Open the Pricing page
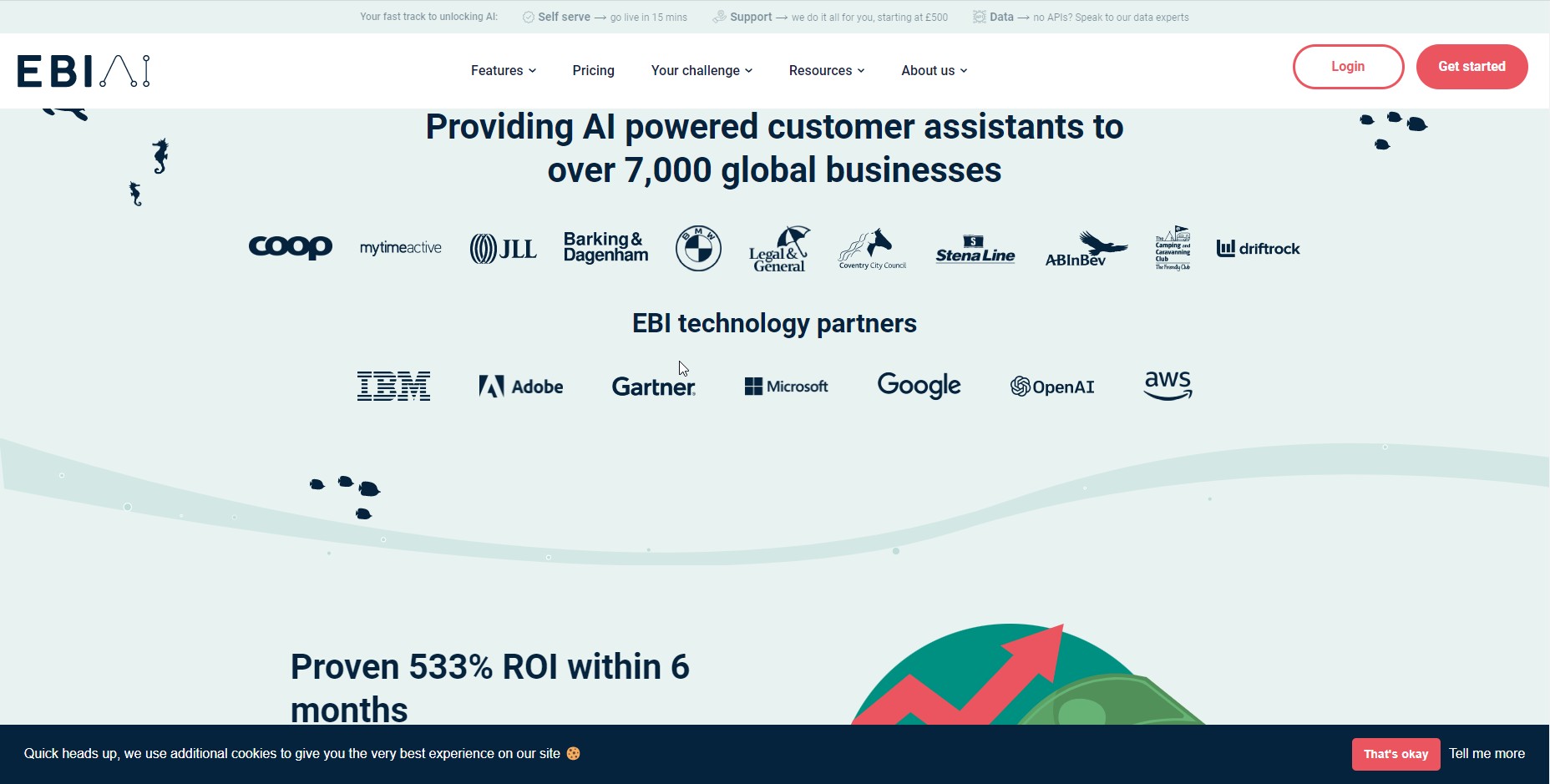1550x784 pixels. coord(594,71)
